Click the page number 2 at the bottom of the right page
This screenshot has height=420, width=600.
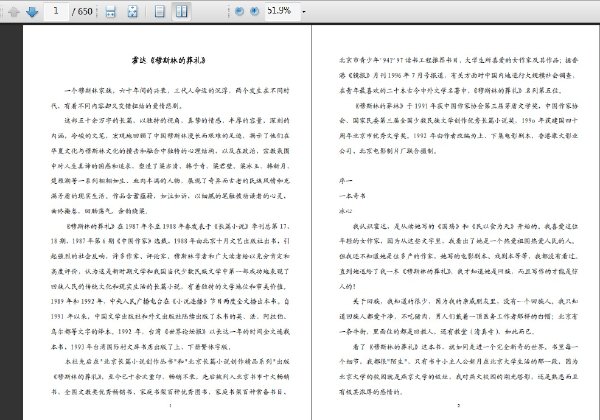[458, 405]
